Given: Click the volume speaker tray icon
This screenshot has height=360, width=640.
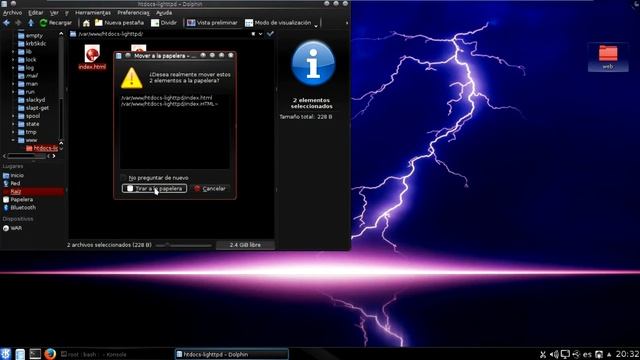Looking at the screenshot, I should click(554, 354).
